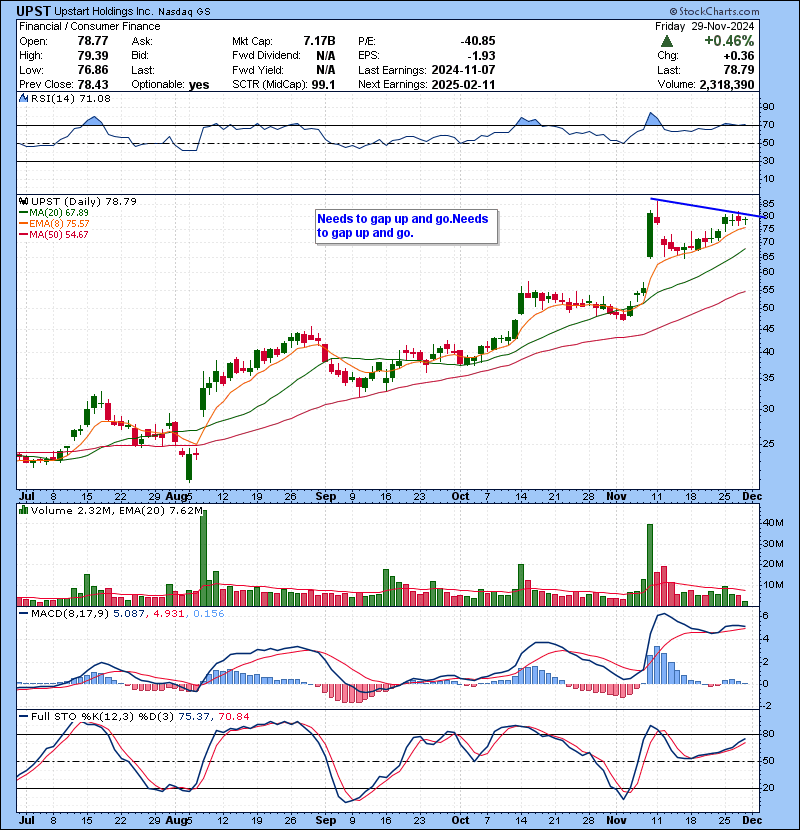
Task: Click the Nasdaq GS exchange label
Action: tap(184, 12)
